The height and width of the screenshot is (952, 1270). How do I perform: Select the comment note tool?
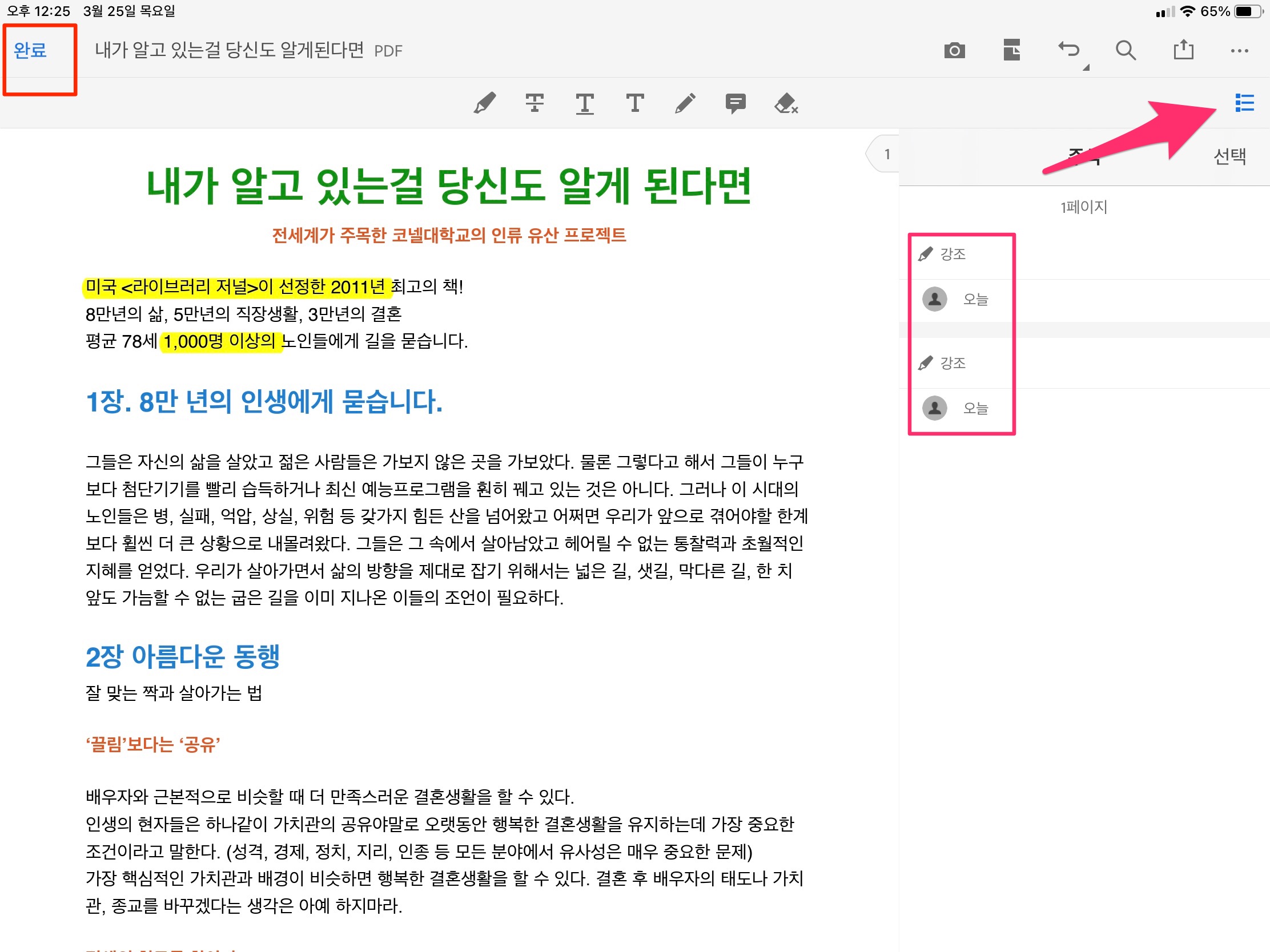coord(736,103)
